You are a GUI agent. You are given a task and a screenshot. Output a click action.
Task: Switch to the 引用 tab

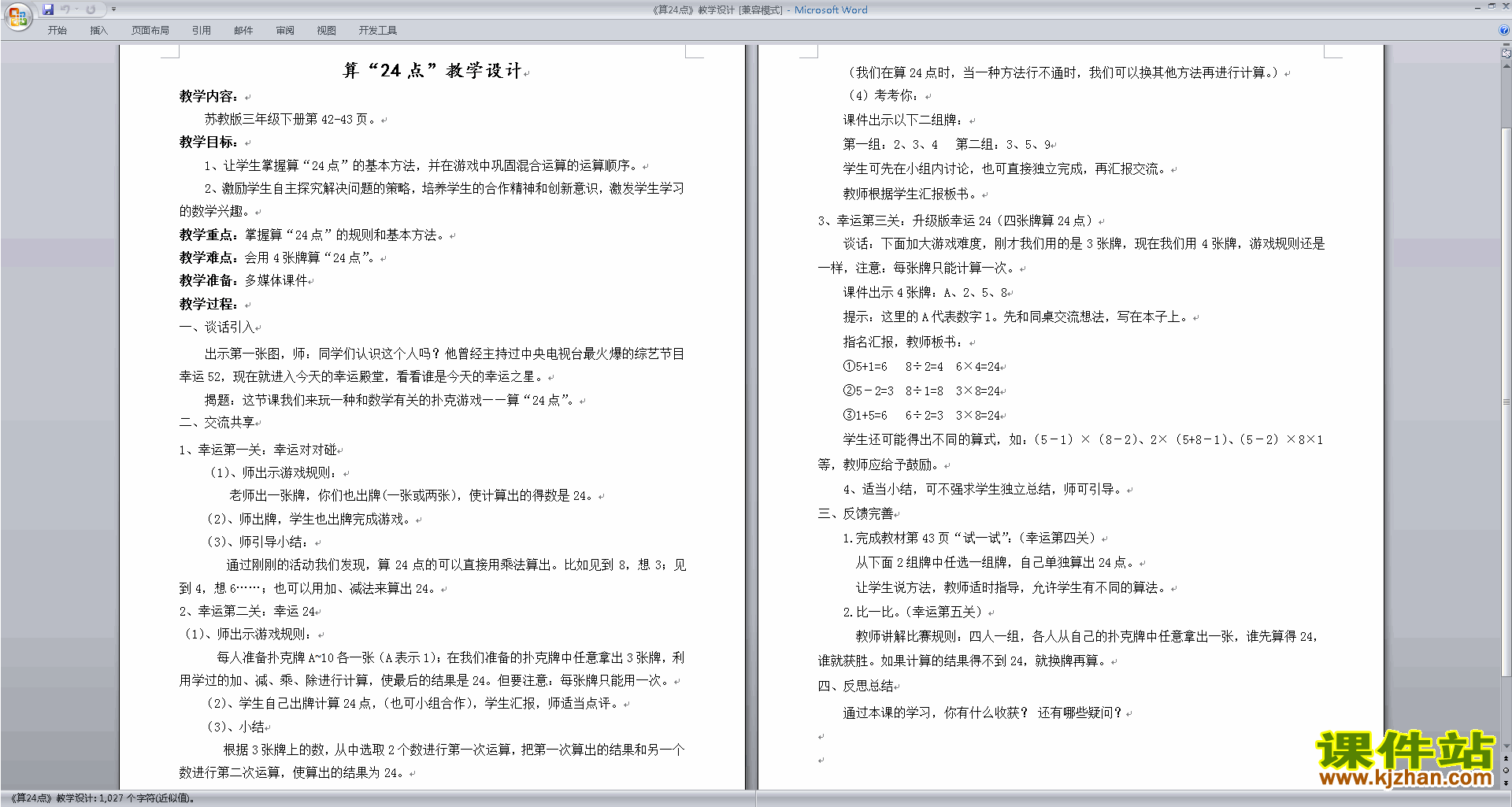click(x=202, y=31)
